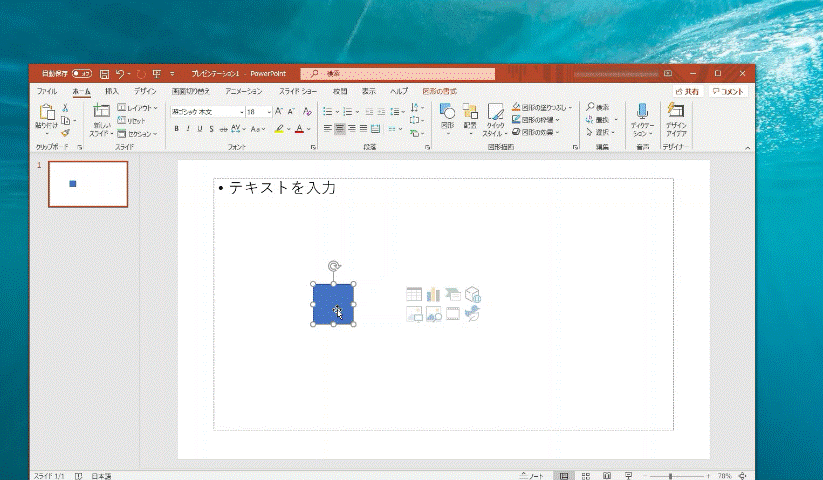Toggle the AutoSave (自動保存) switch

(x=81, y=74)
